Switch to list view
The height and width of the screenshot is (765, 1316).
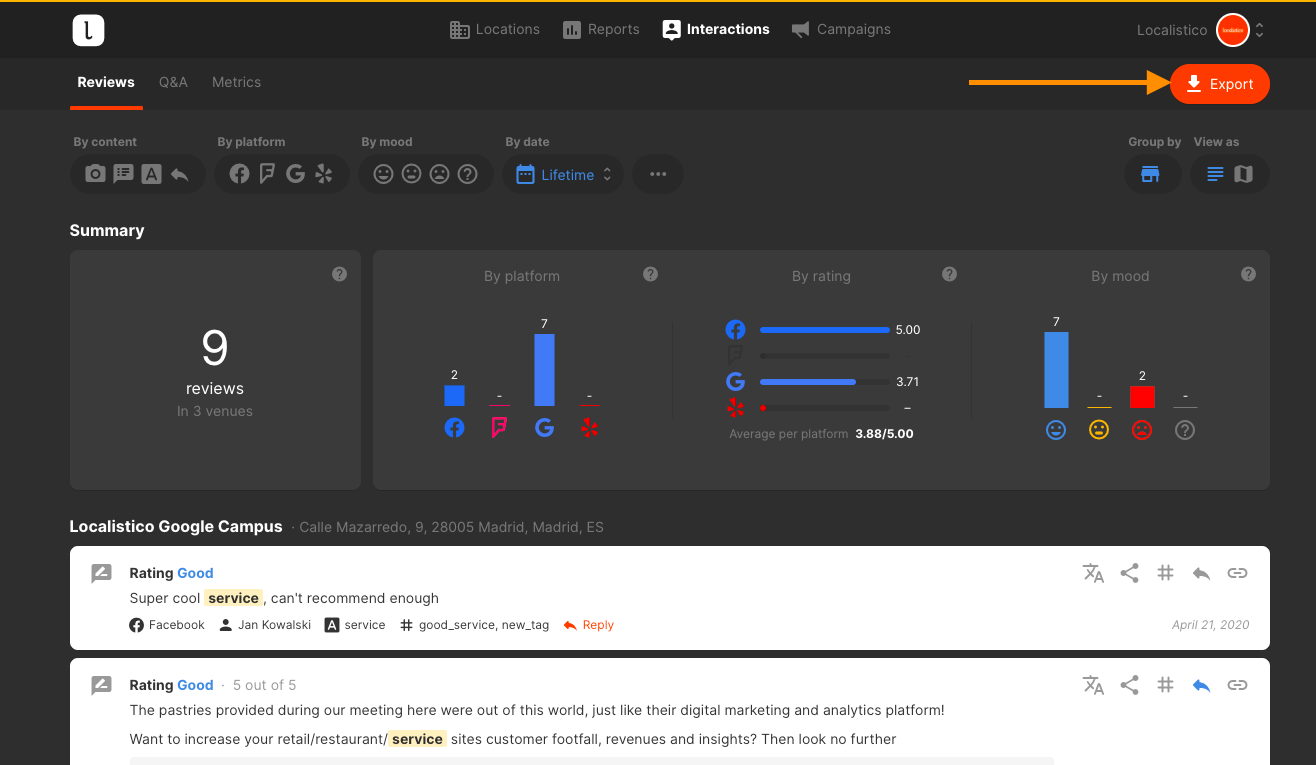coord(1215,174)
